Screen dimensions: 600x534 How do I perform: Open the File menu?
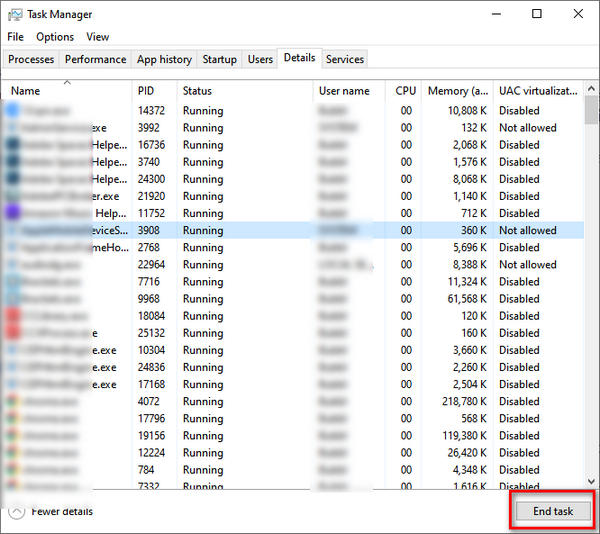(15, 37)
